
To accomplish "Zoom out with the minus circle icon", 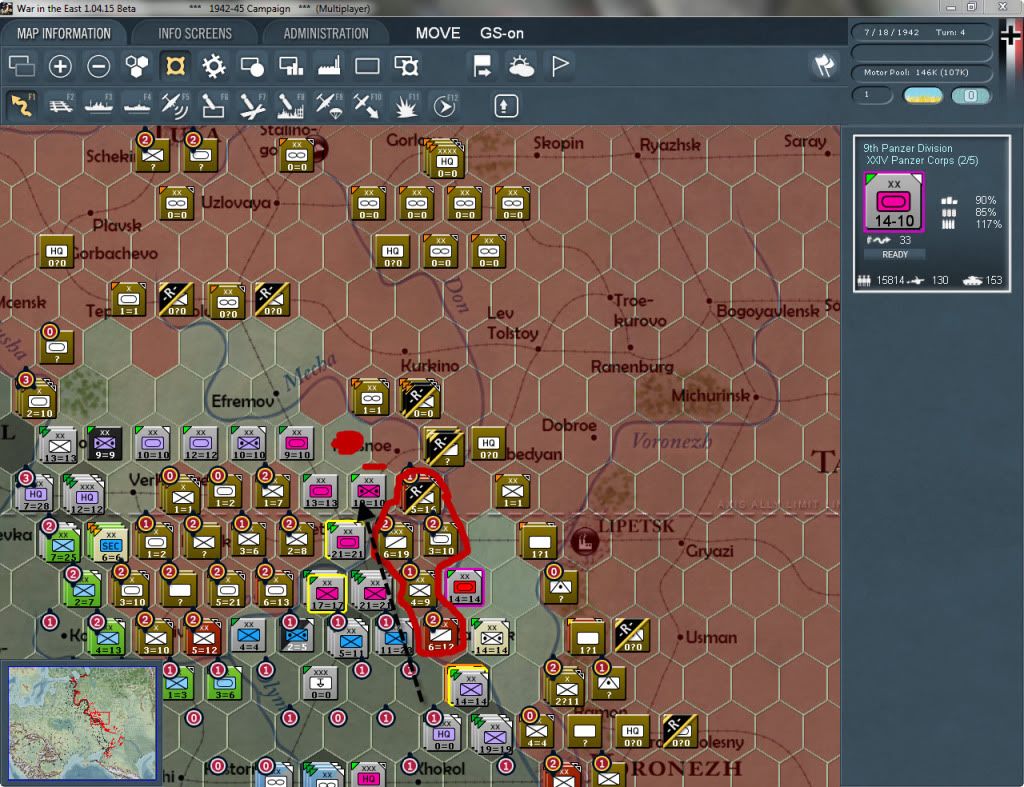I will pos(99,66).
